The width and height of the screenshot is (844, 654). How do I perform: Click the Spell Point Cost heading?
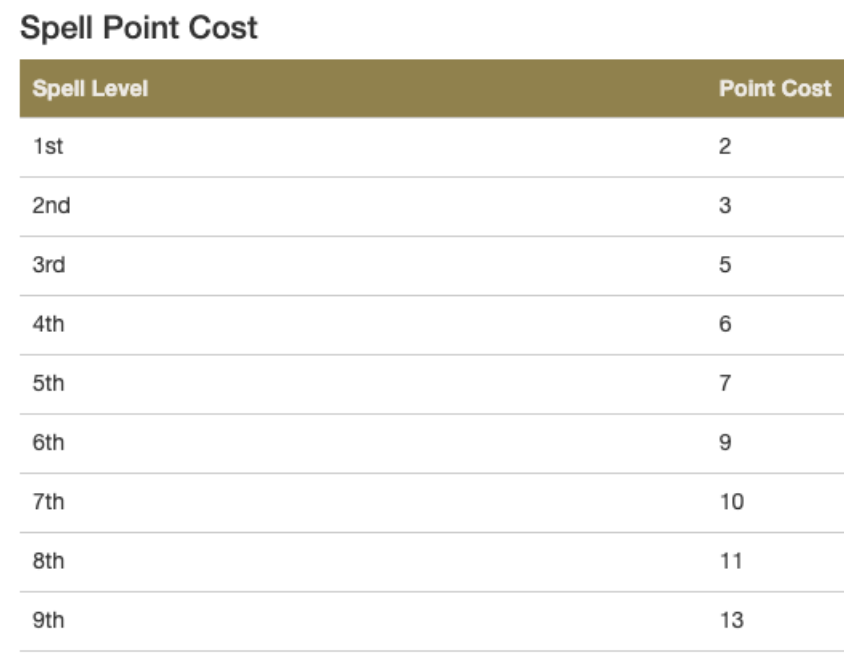click(x=139, y=28)
